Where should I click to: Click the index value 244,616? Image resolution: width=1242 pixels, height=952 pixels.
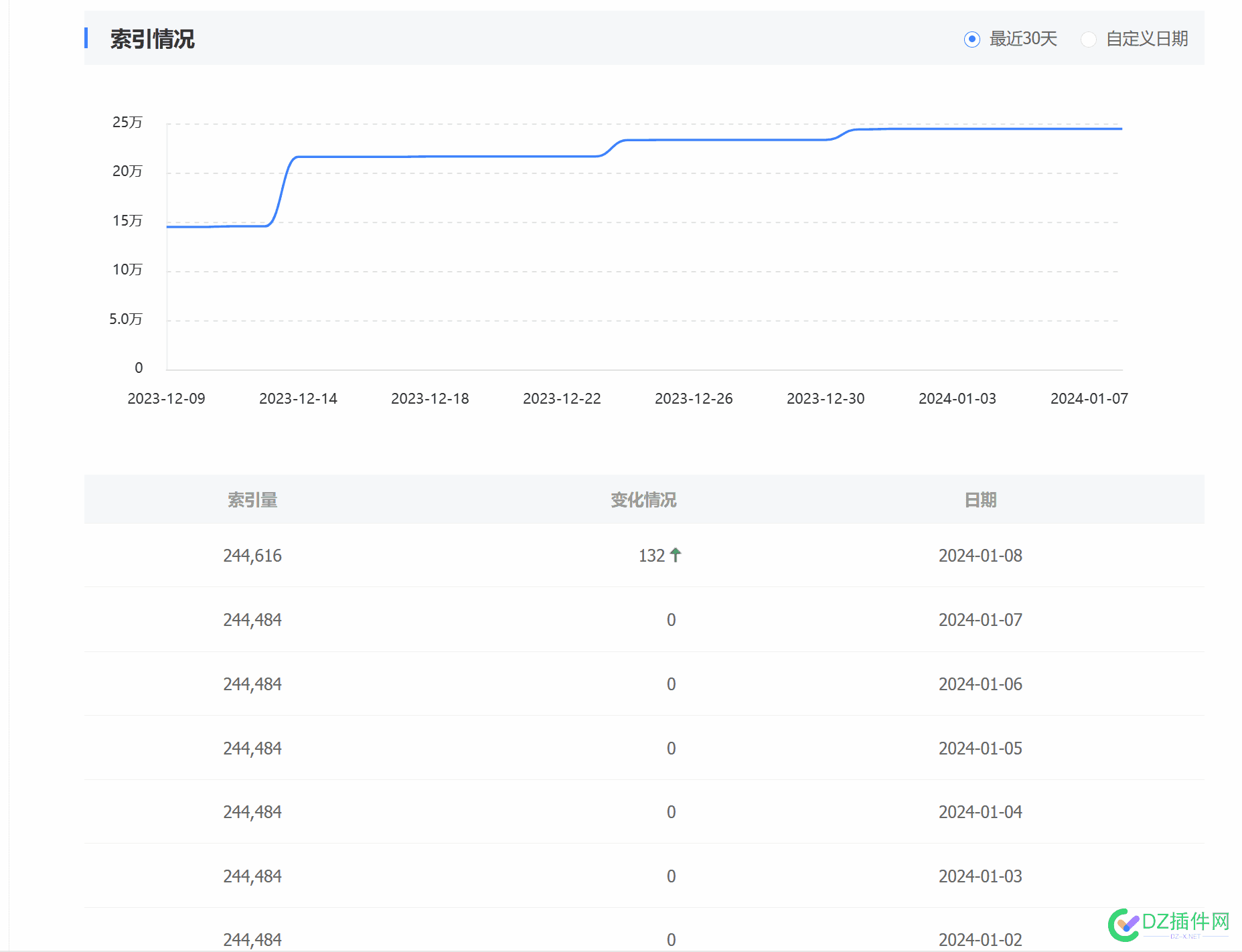252,556
